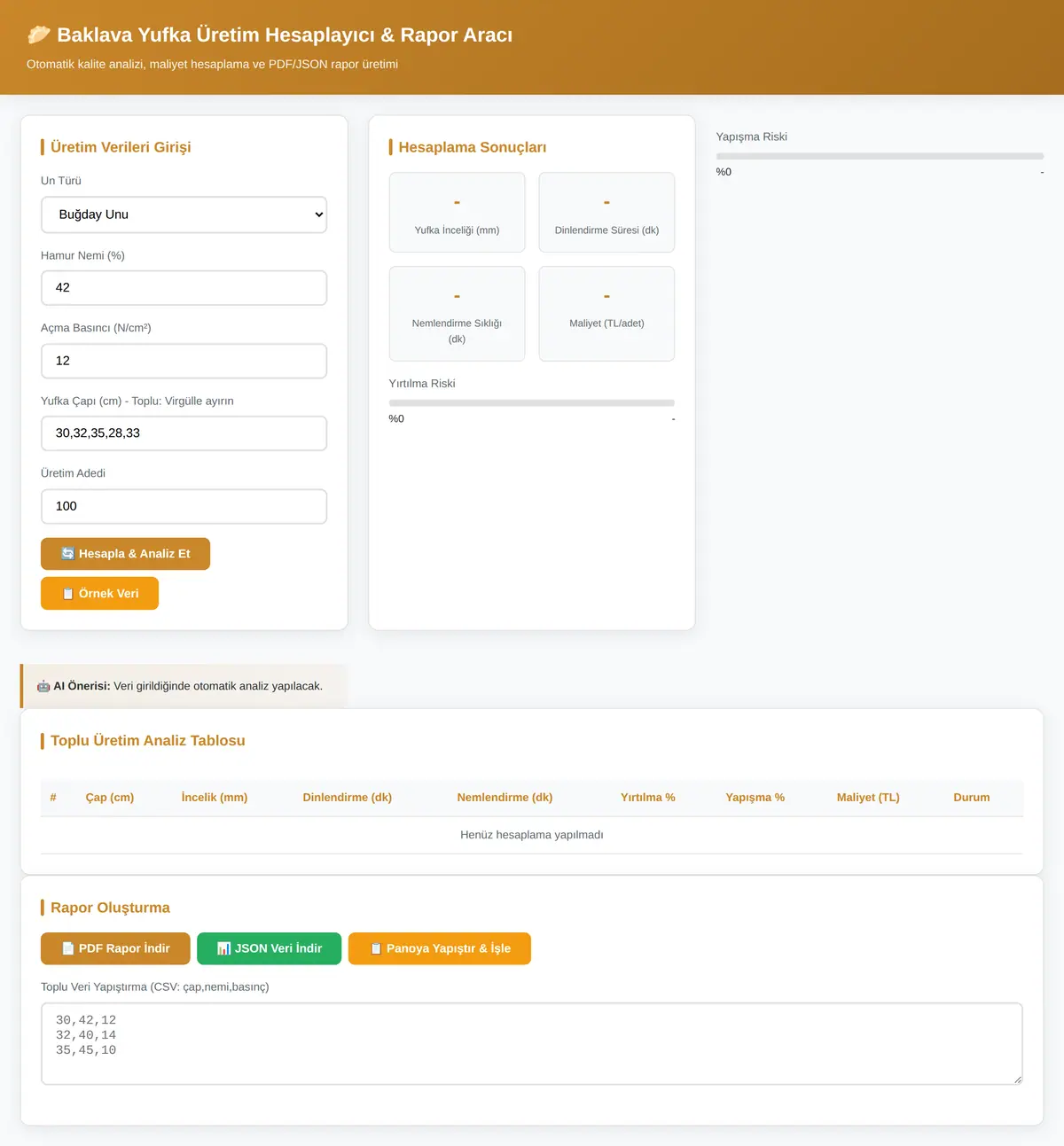Click the Nemlendirme Sıklığı (dk) result card

458,314
